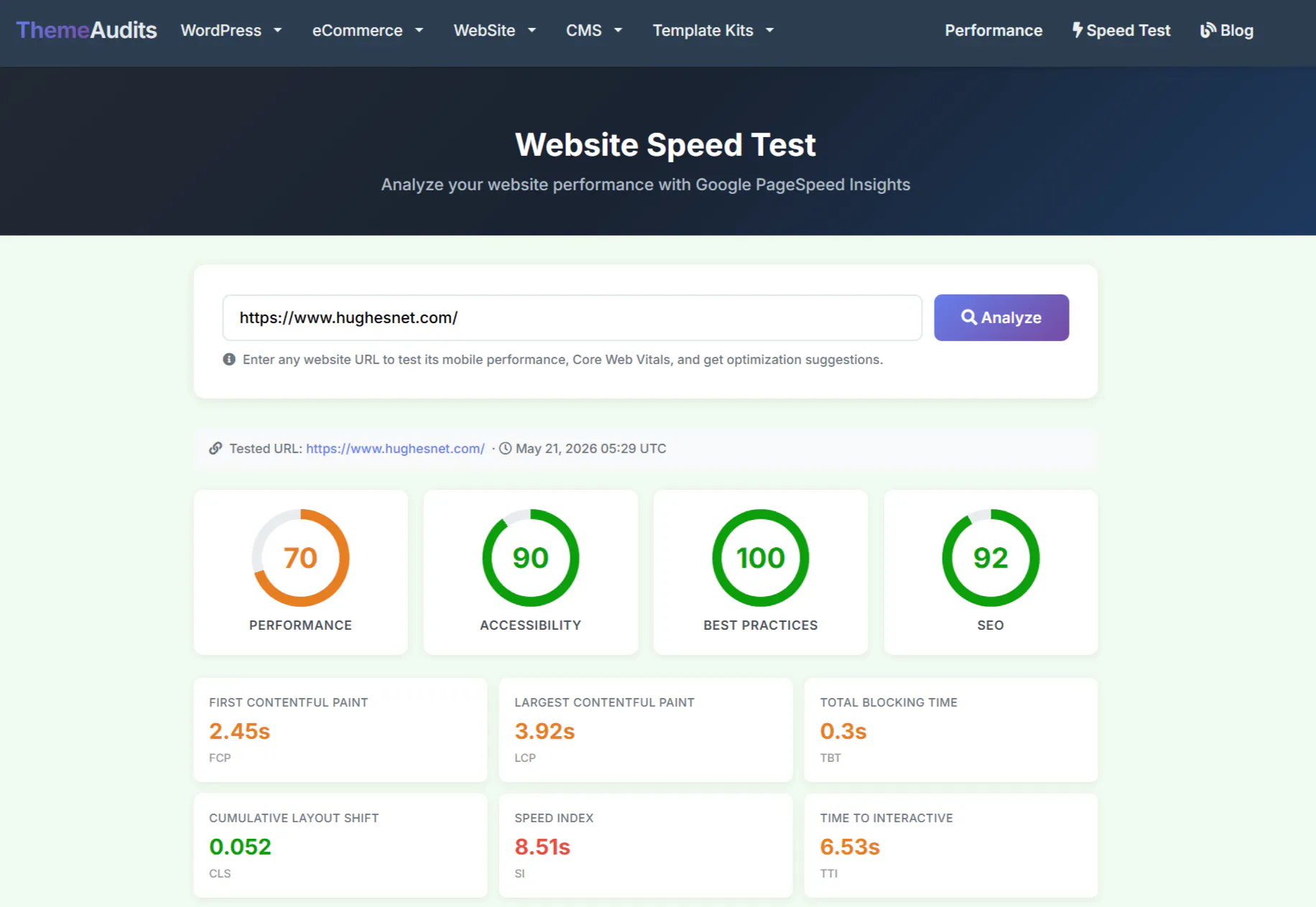The image size is (1316, 907).
Task: Click the magnifier icon in Analyze button
Action: point(969,317)
